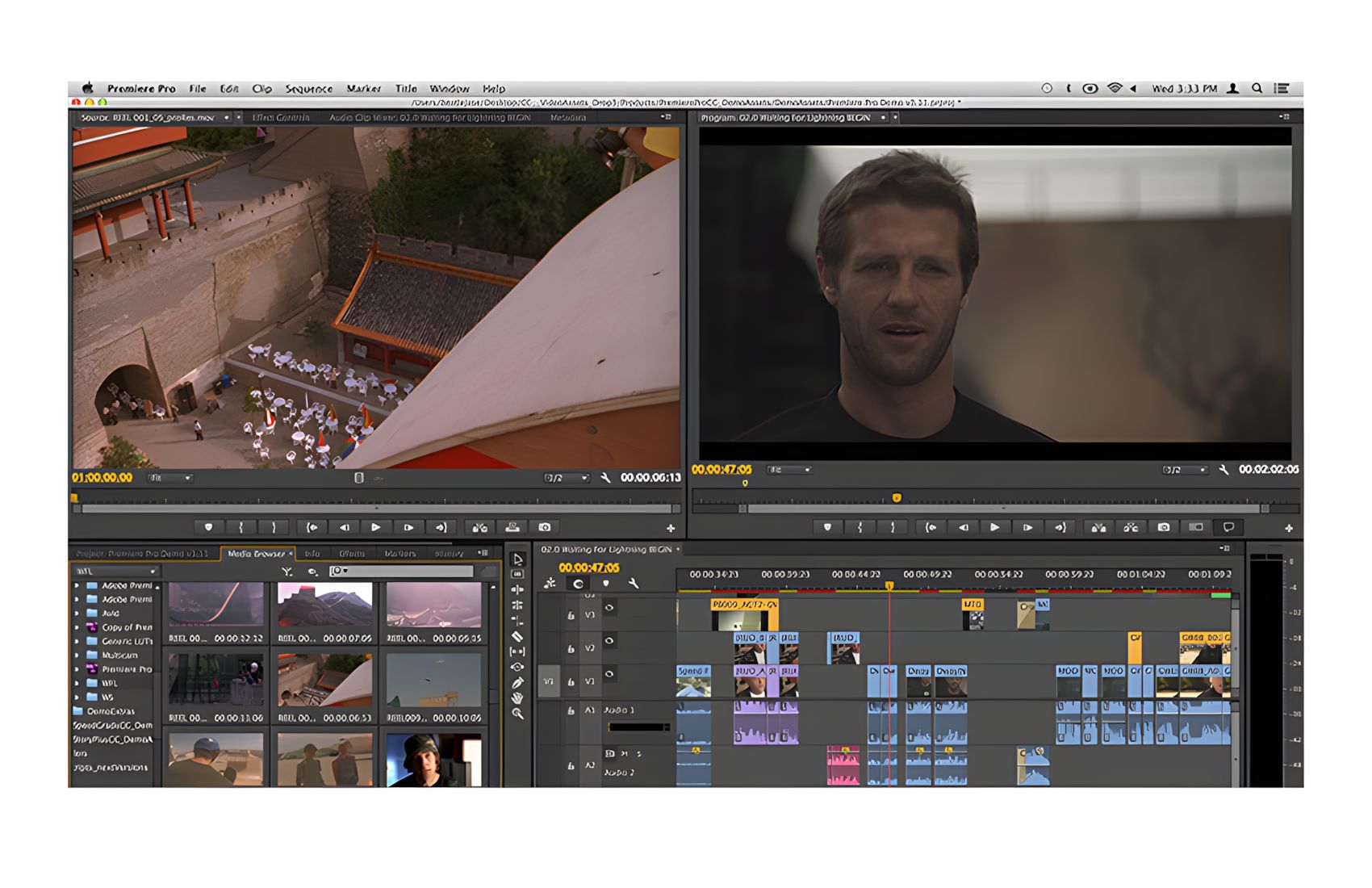Click the Program monitor timecode 00:00:47:05
The width and height of the screenshot is (1372, 888).
click(x=722, y=470)
